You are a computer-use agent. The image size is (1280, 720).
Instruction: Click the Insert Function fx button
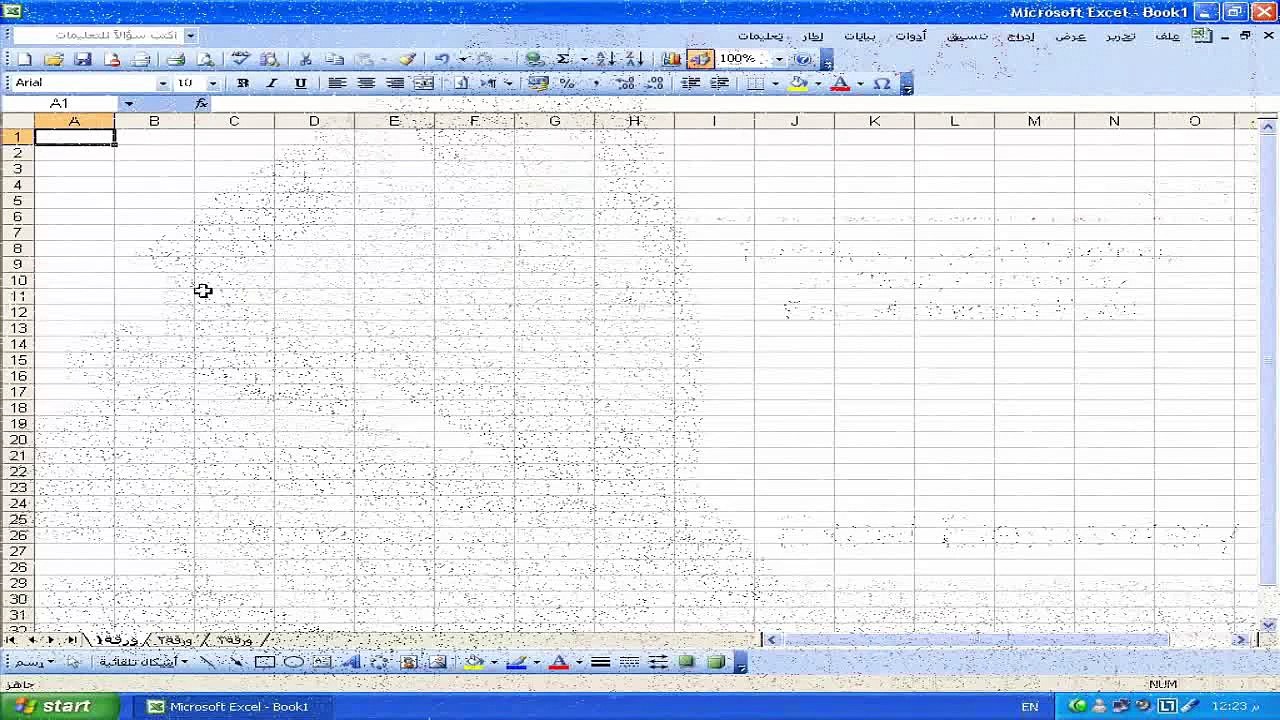coord(201,104)
